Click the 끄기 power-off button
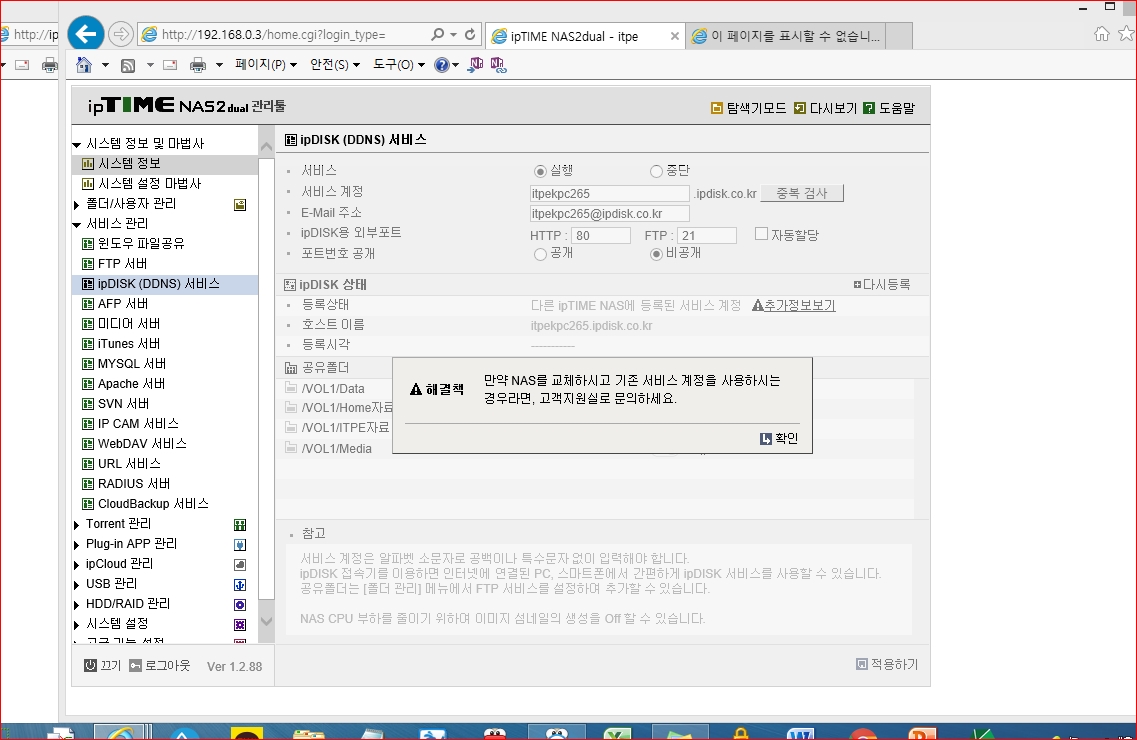Viewport: 1137px width, 740px height. click(x=102, y=665)
